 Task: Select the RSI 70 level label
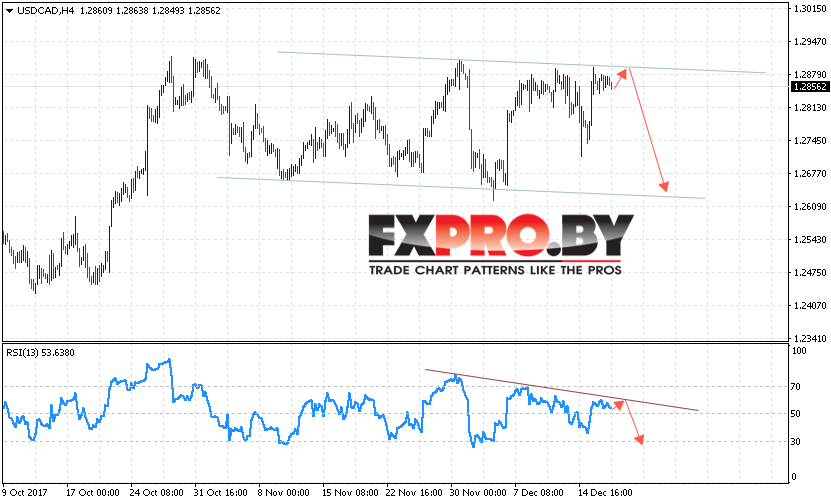pos(796,387)
